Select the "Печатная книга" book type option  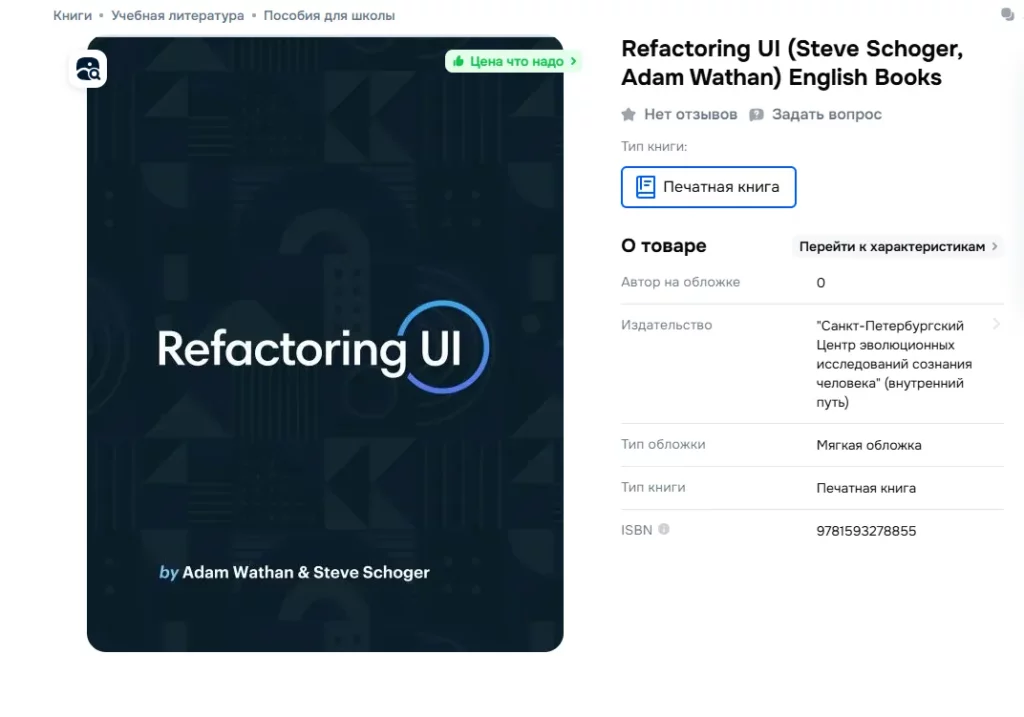[x=708, y=186]
